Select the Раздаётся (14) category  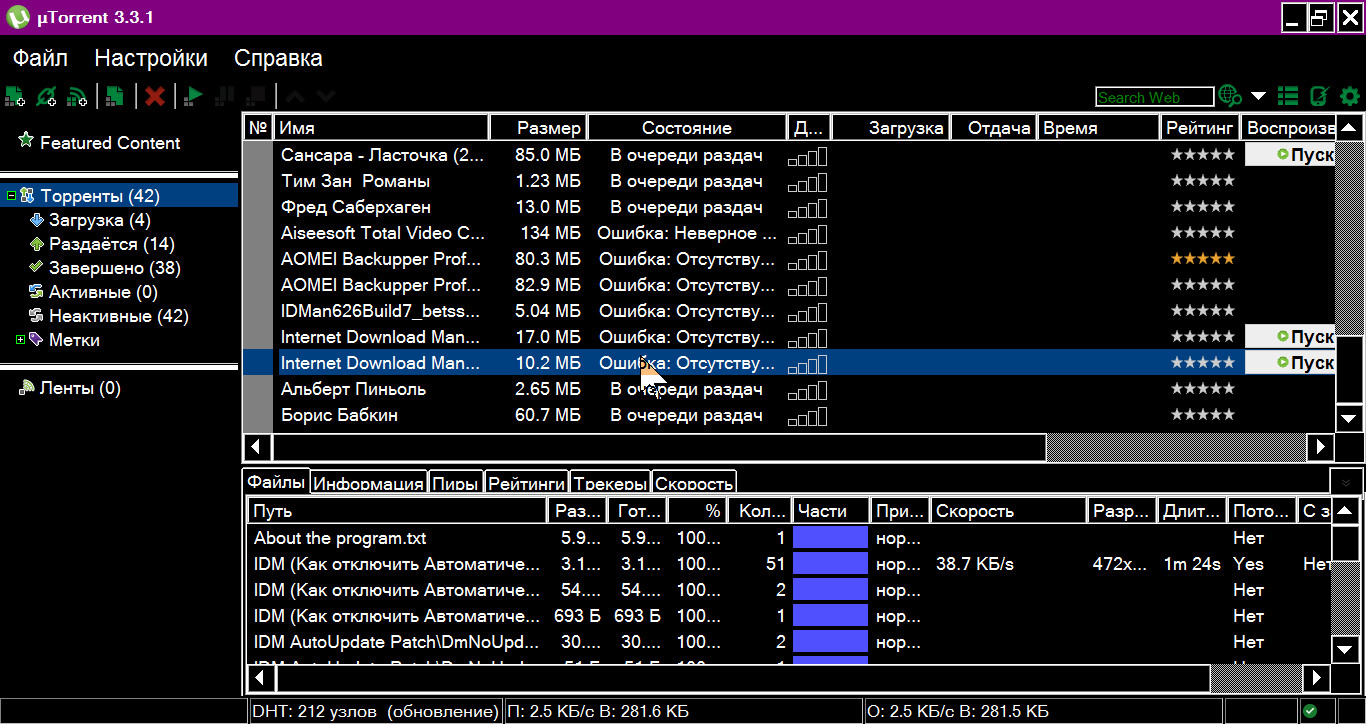pyautogui.click(x=111, y=244)
